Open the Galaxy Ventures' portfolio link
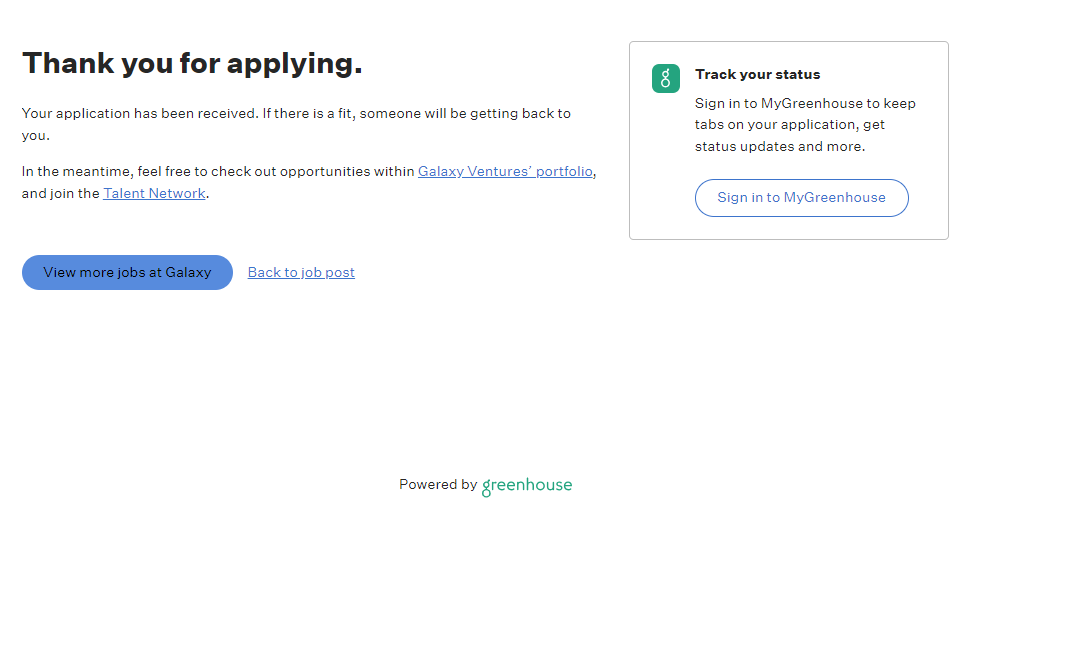This screenshot has height=652, width=1078. tap(505, 171)
